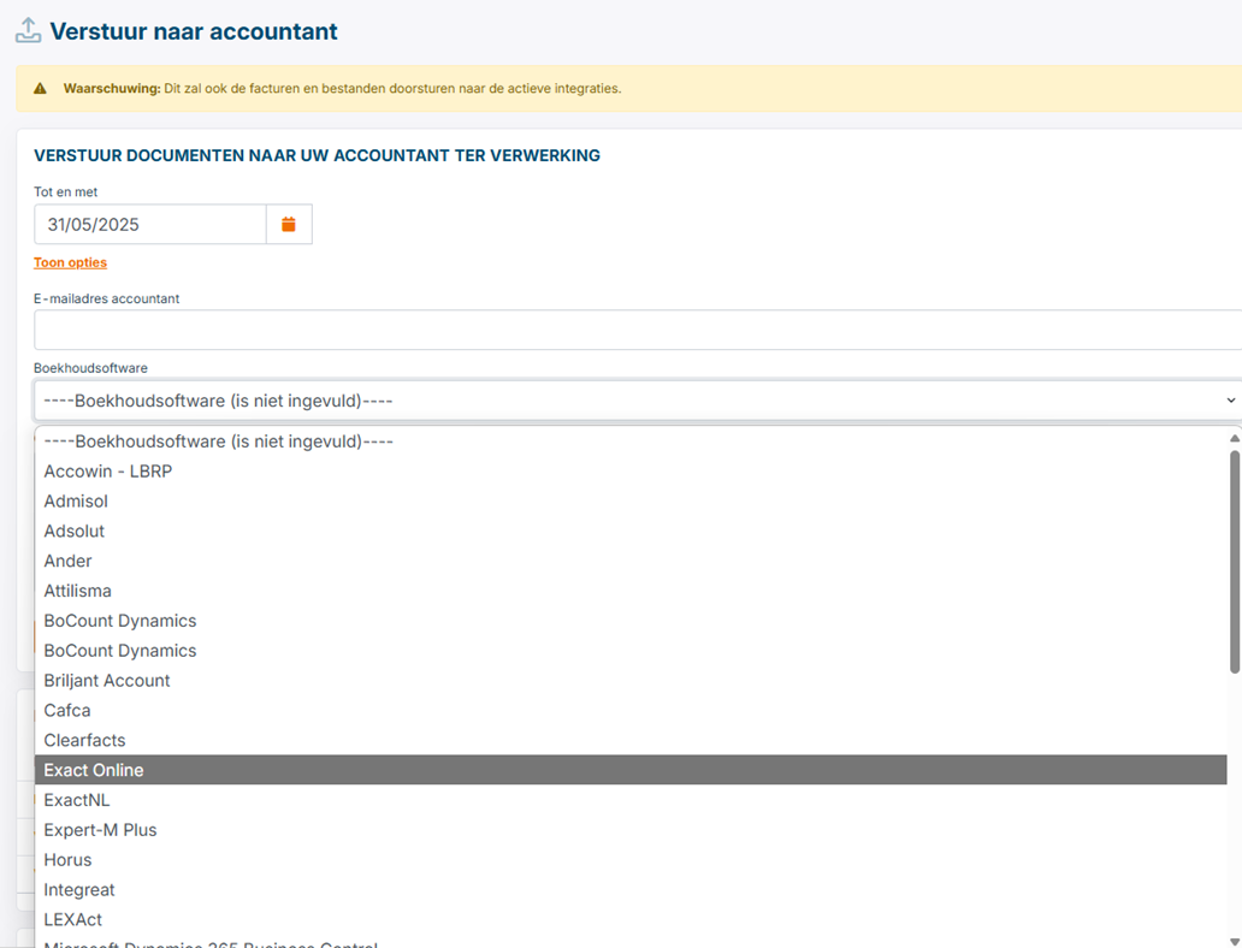This screenshot has height=948, width=1242.
Task: Click the scrollbar up arrow in list
Action: [x=1234, y=438]
